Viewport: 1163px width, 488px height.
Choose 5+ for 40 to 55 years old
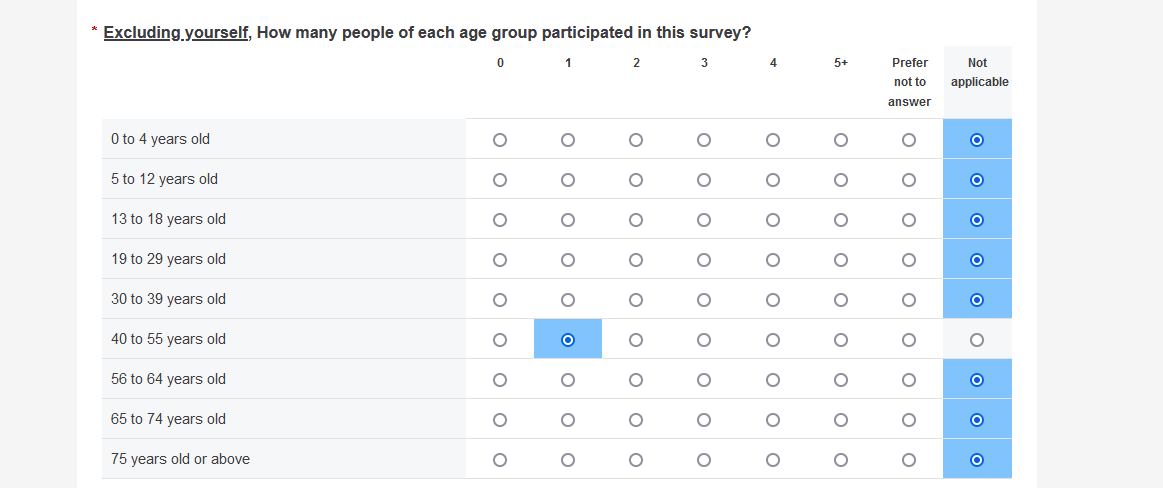841,340
